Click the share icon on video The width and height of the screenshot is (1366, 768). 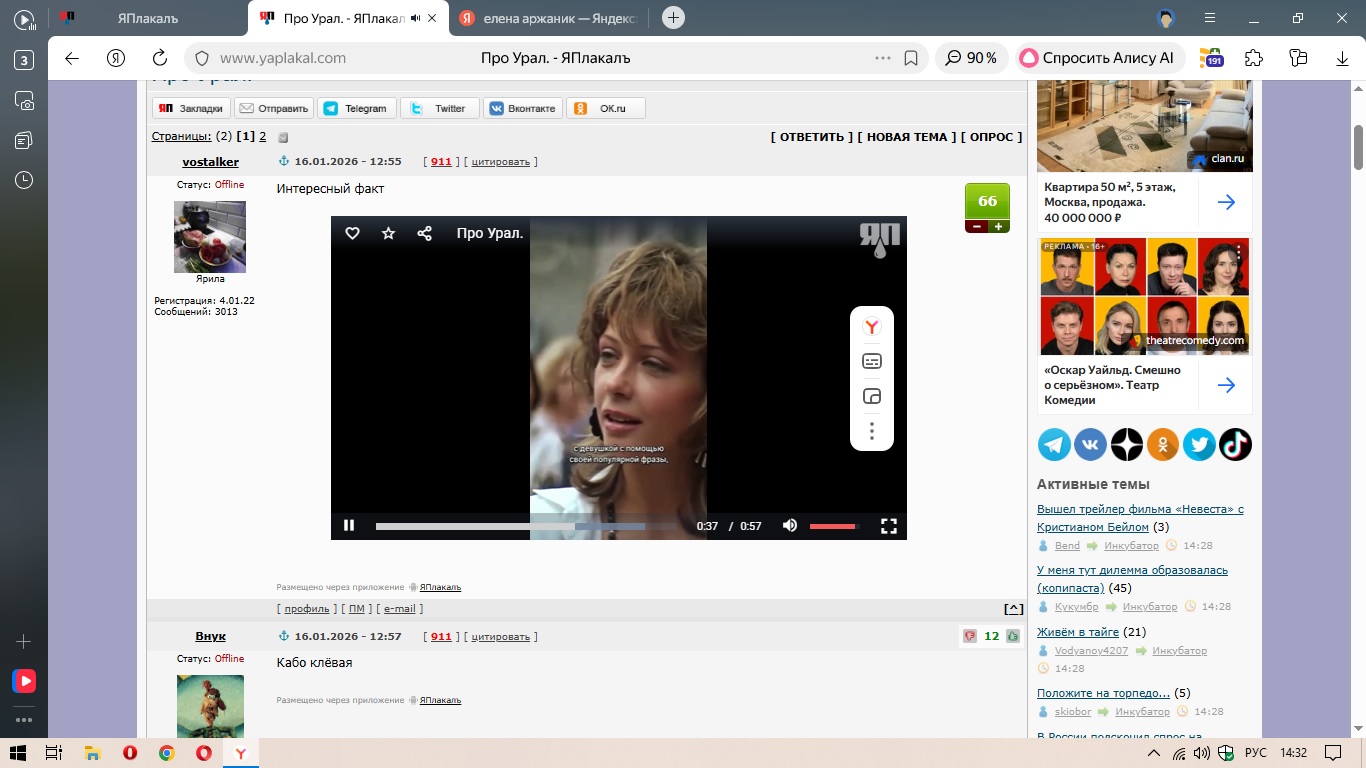[x=424, y=233]
